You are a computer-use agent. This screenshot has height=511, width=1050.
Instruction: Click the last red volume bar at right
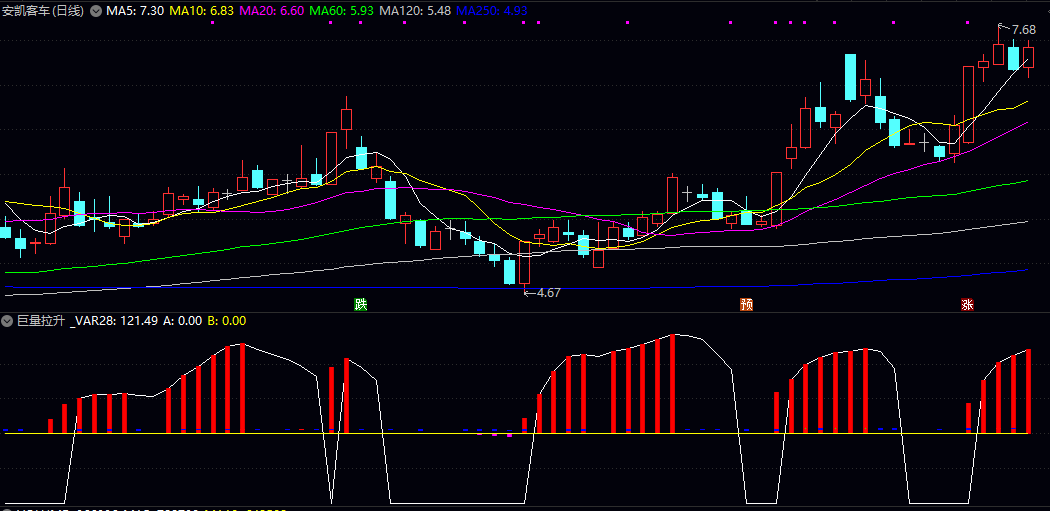(x=1027, y=391)
